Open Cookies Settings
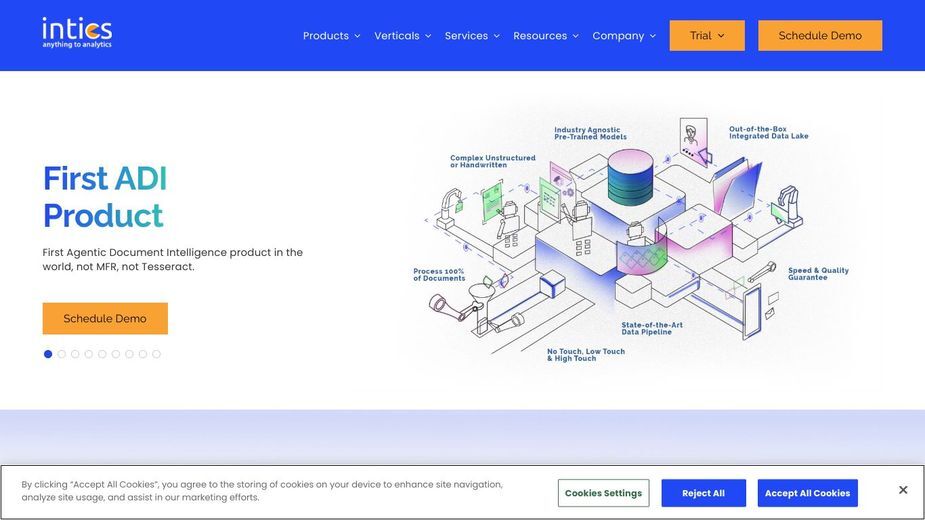The width and height of the screenshot is (925, 520). (x=603, y=493)
